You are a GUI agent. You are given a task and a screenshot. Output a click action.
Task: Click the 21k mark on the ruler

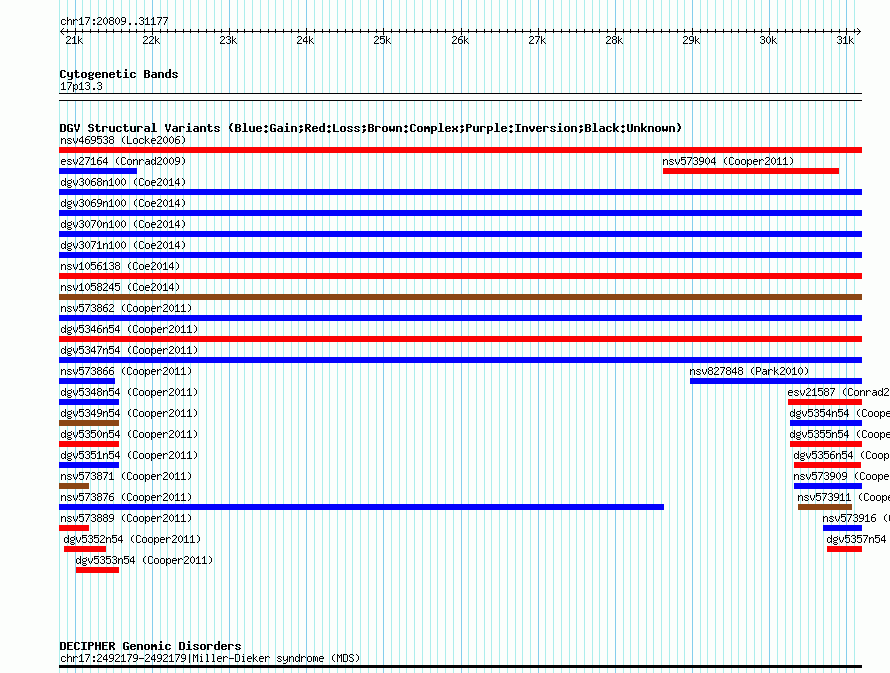pyautogui.click(x=74, y=40)
